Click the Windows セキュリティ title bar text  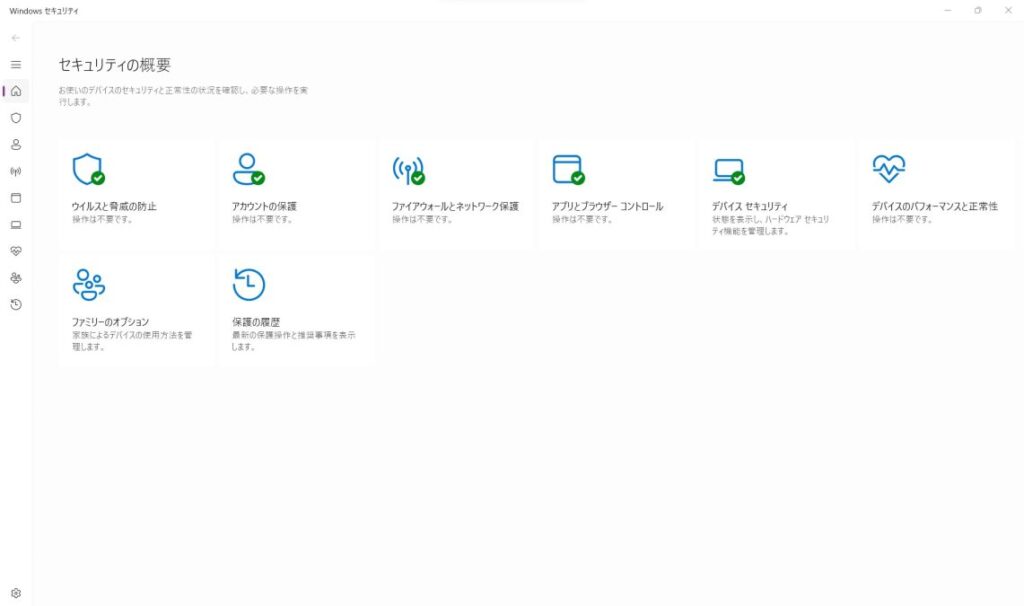(x=44, y=11)
